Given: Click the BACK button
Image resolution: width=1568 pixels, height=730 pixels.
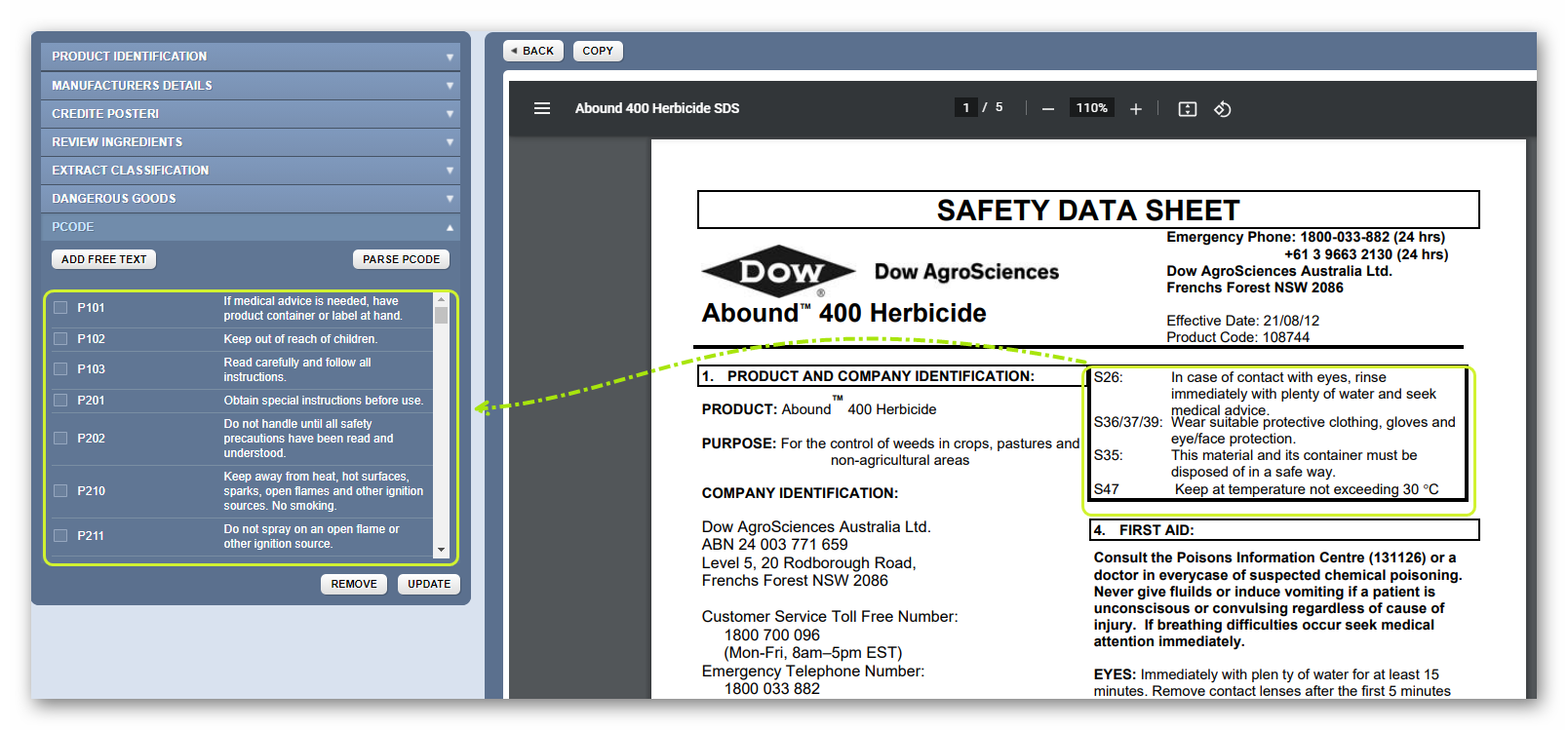Looking at the screenshot, I should 533,51.
